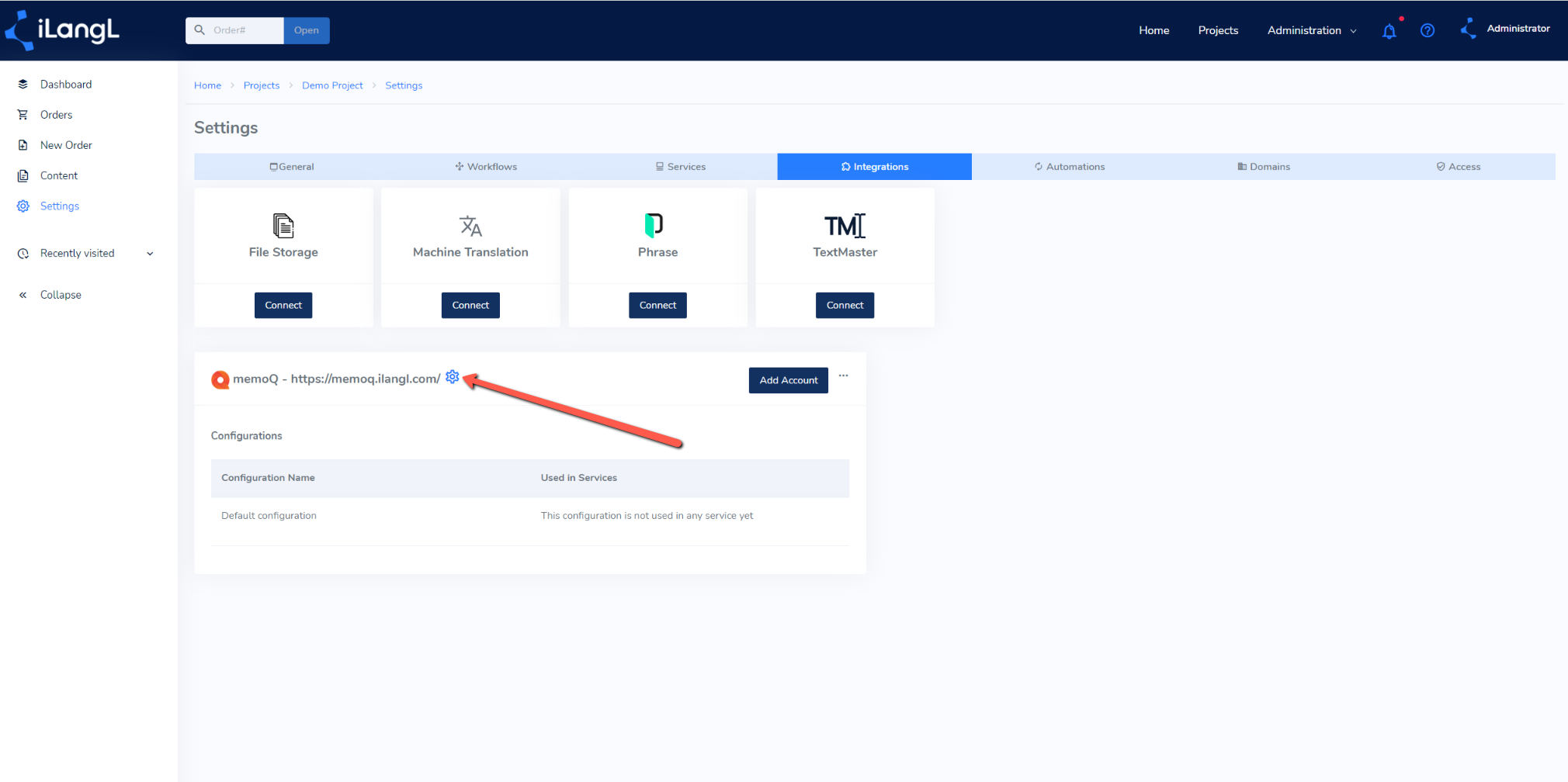Click the Used in Services column header

click(x=579, y=478)
